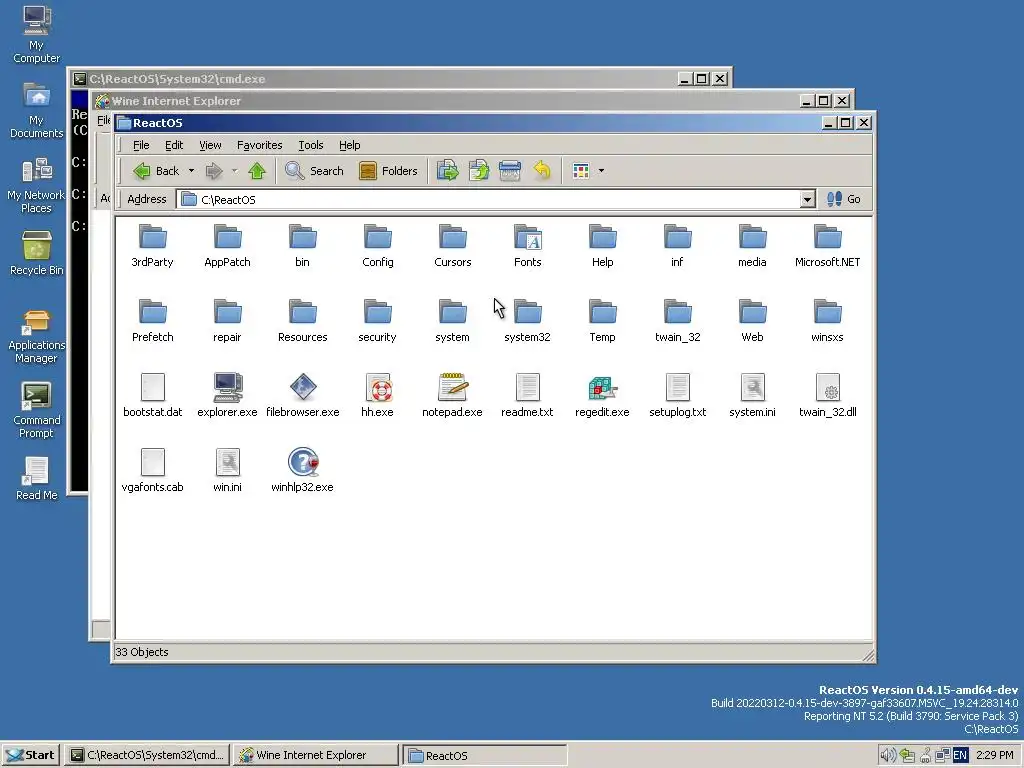Open the Edit menu
Viewport: 1024px width, 768px height.
click(174, 145)
